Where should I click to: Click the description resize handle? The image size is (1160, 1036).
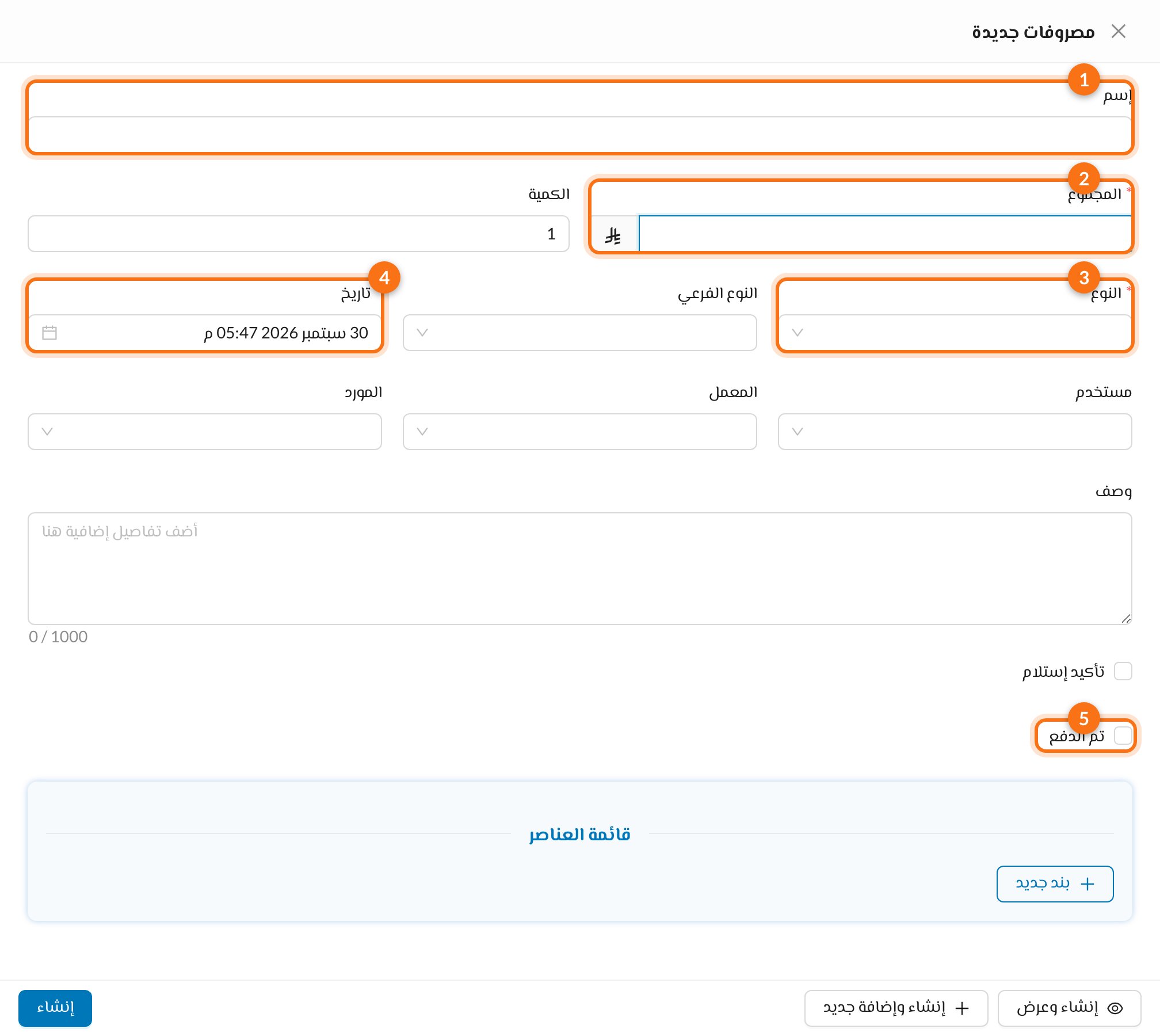1126,619
